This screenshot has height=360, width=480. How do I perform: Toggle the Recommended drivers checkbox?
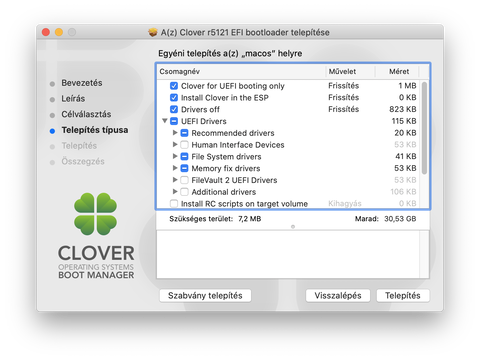184,133
